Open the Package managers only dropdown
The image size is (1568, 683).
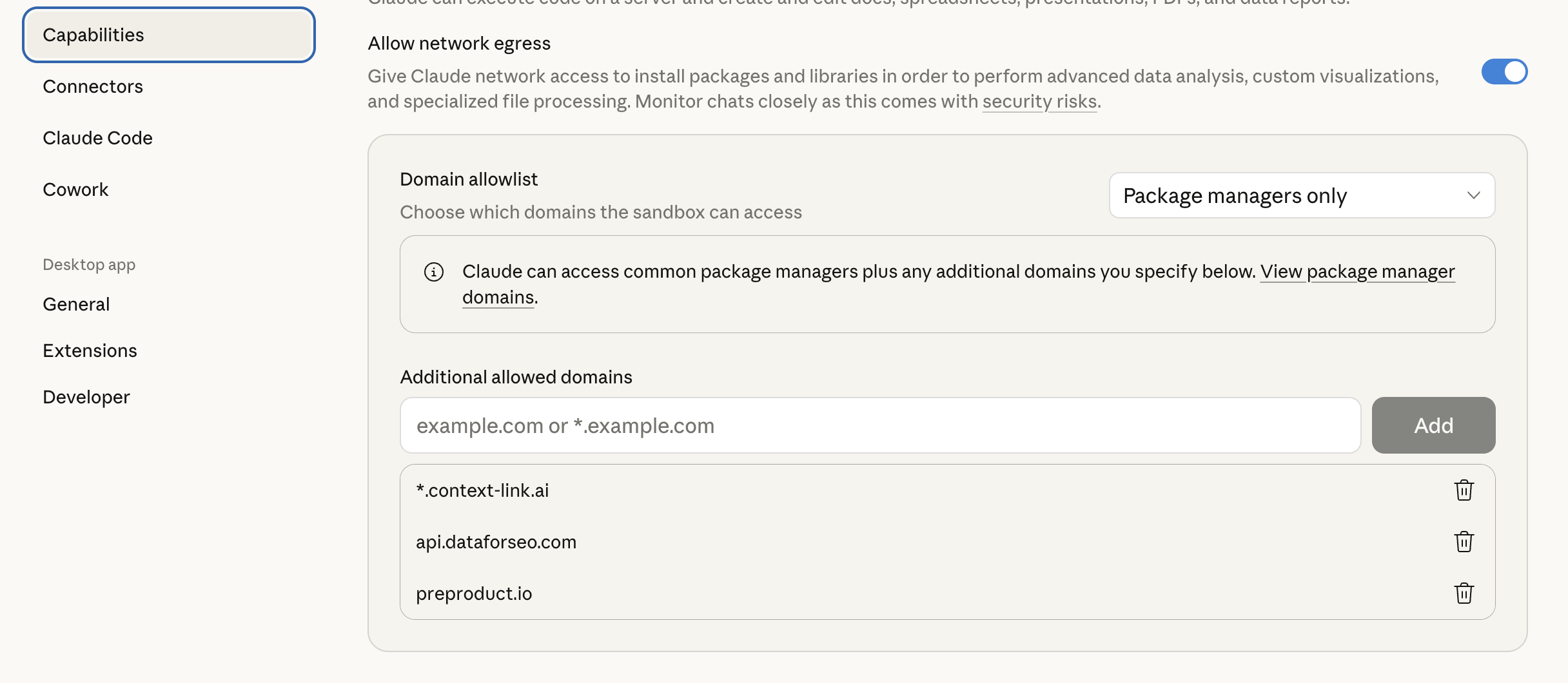pyautogui.click(x=1301, y=195)
